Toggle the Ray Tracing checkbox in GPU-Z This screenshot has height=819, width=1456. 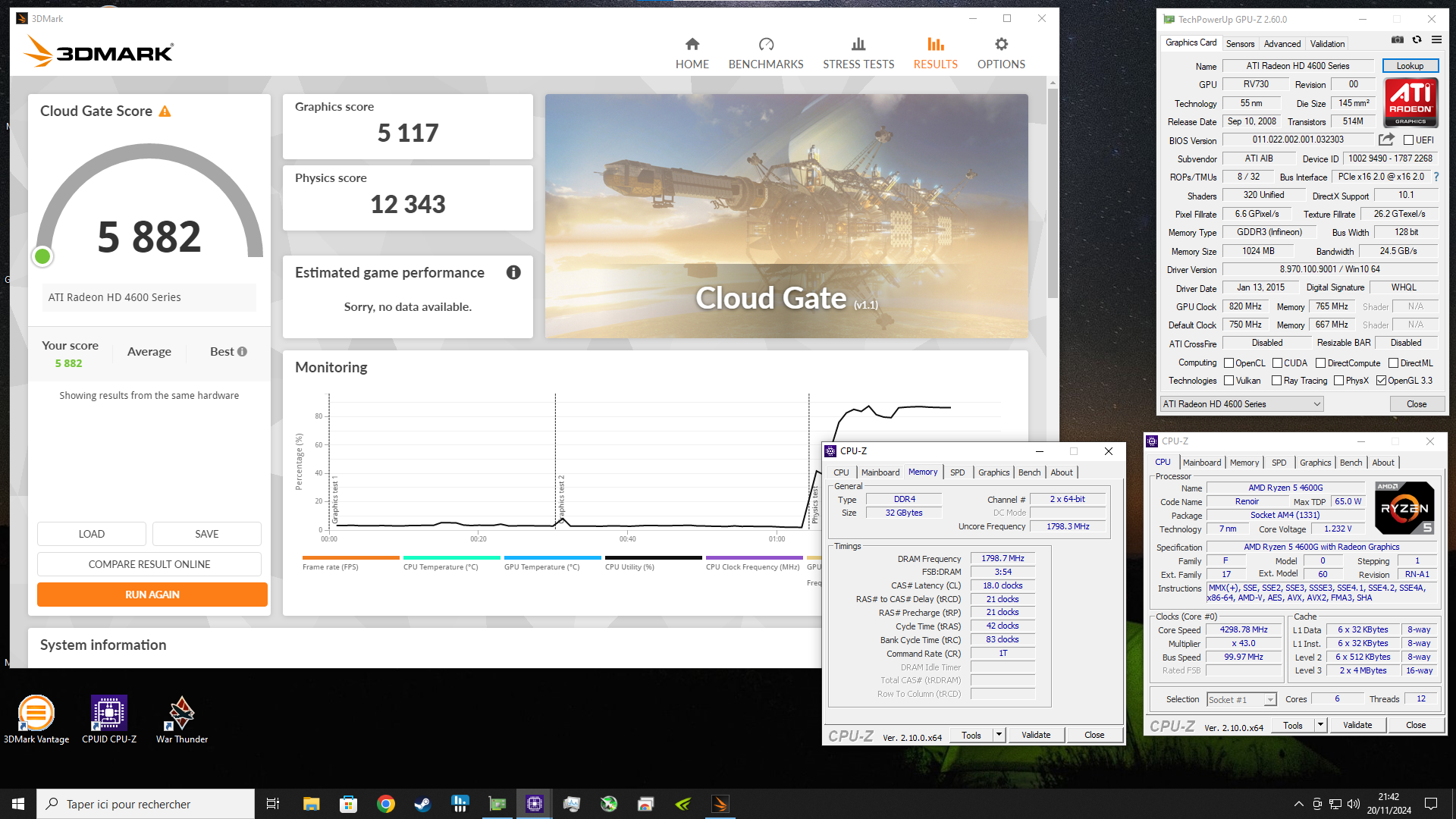(1276, 381)
